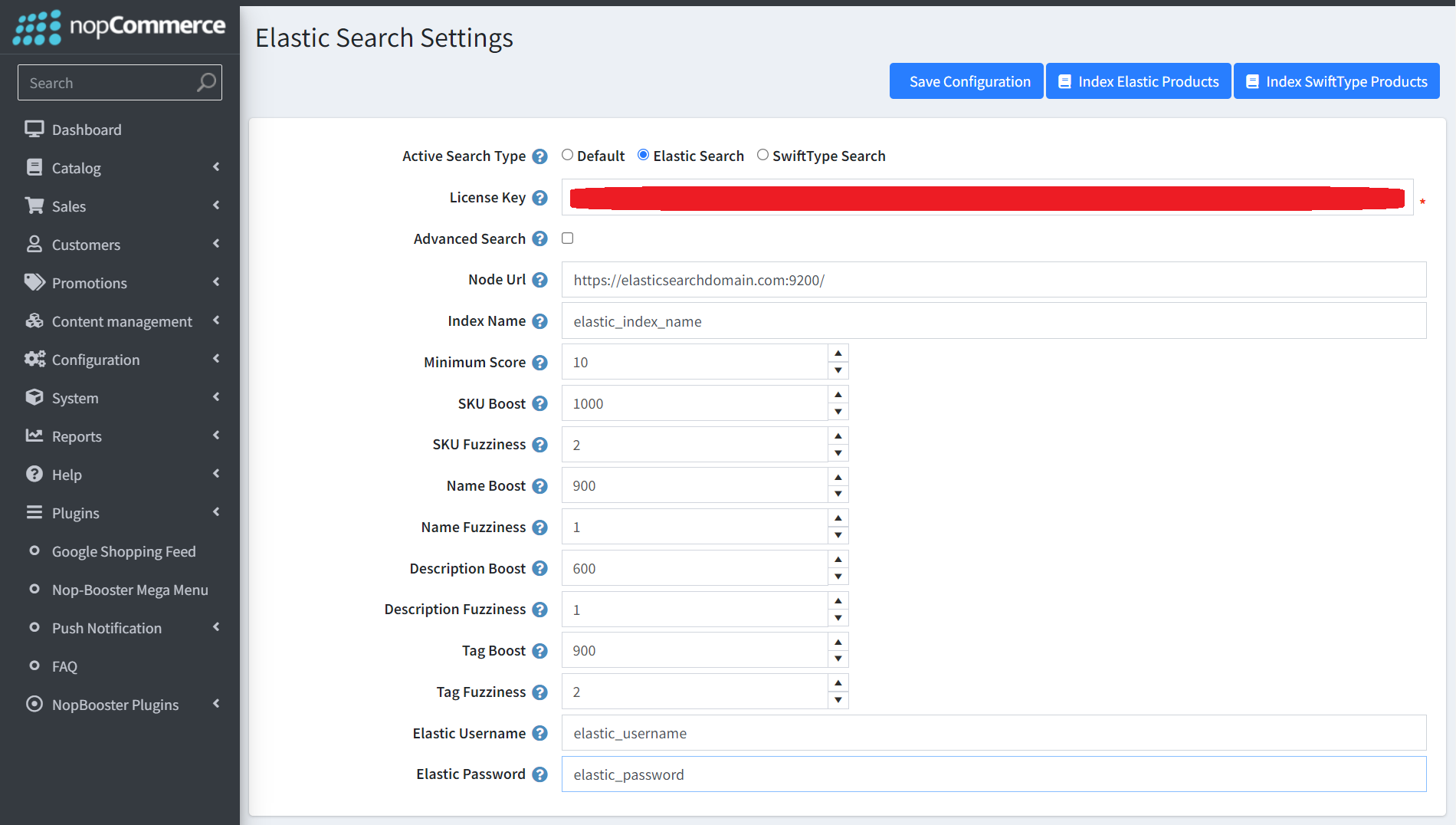Focus the sidebar Search input

point(107,82)
